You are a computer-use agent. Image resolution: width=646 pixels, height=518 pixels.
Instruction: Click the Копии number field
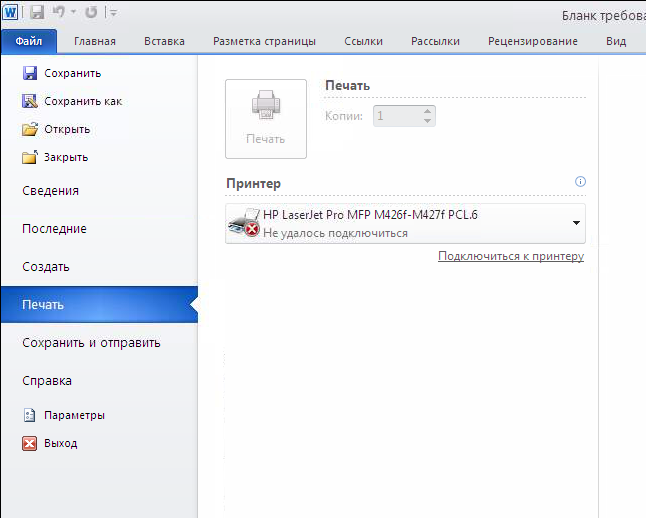coord(397,116)
